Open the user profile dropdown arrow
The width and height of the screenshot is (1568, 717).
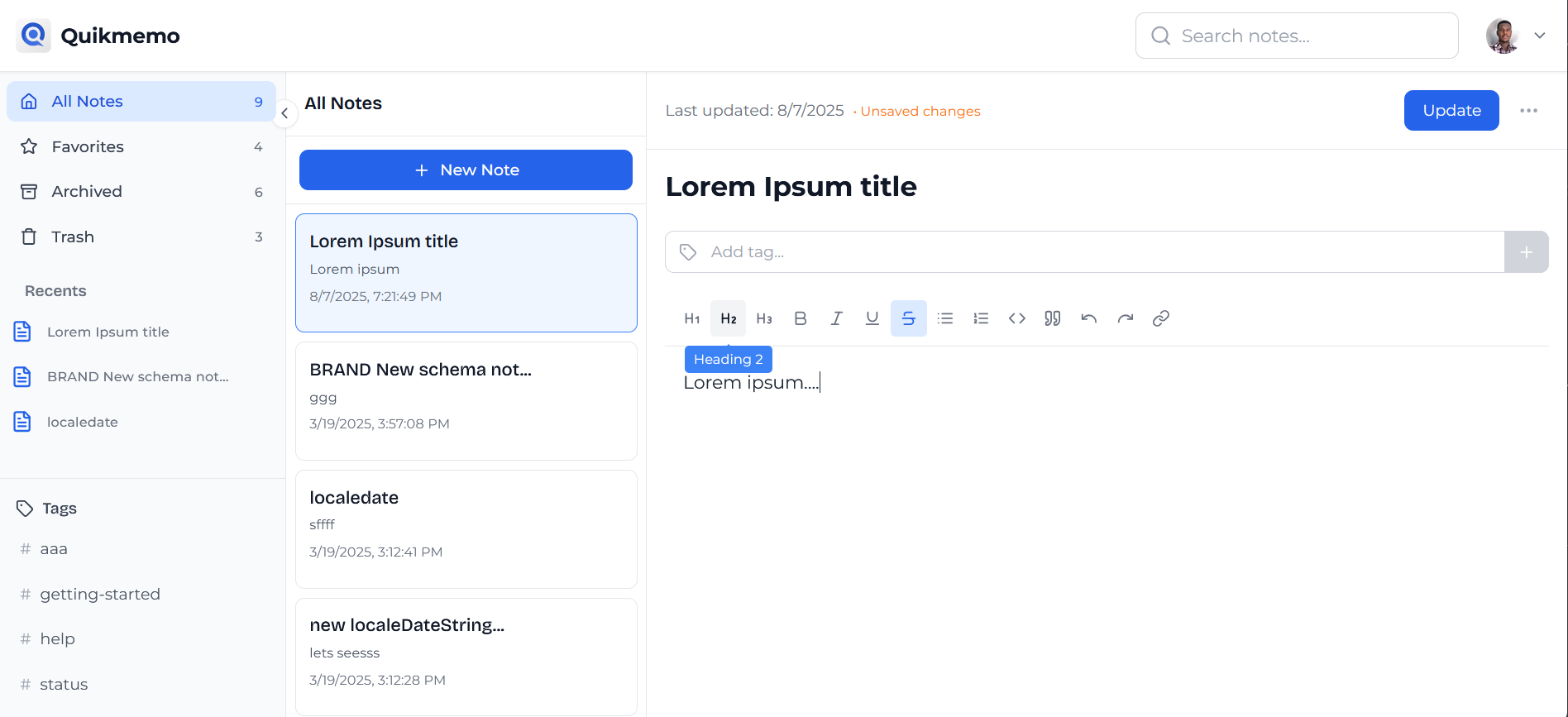(x=1540, y=36)
